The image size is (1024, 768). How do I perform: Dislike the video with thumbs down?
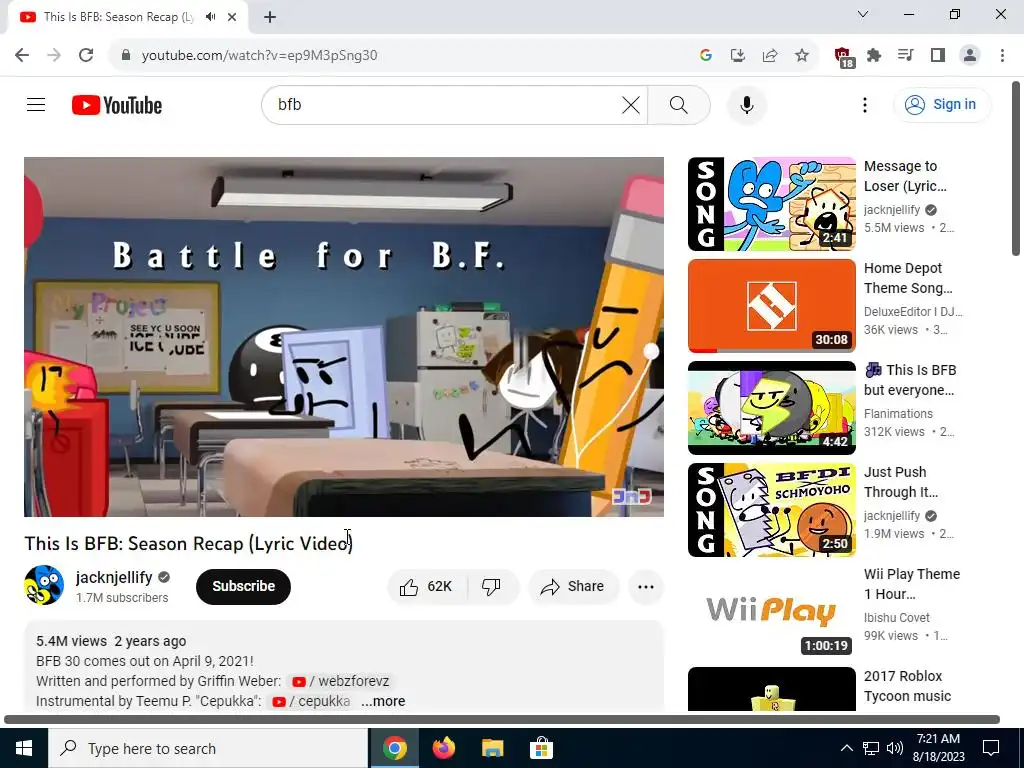[x=492, y=586]
